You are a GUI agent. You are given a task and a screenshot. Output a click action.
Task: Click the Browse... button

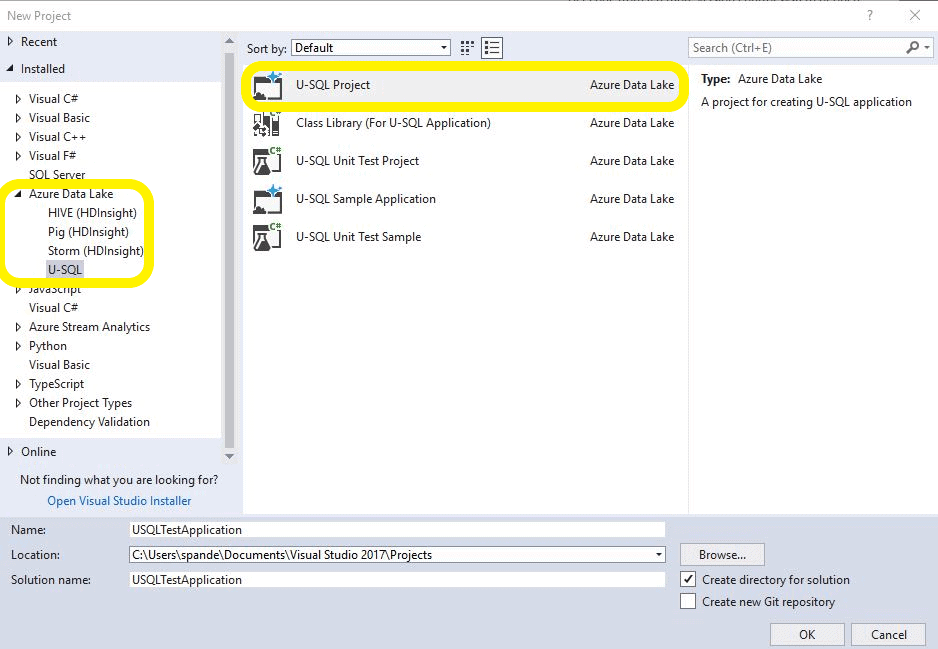point(722,554)
